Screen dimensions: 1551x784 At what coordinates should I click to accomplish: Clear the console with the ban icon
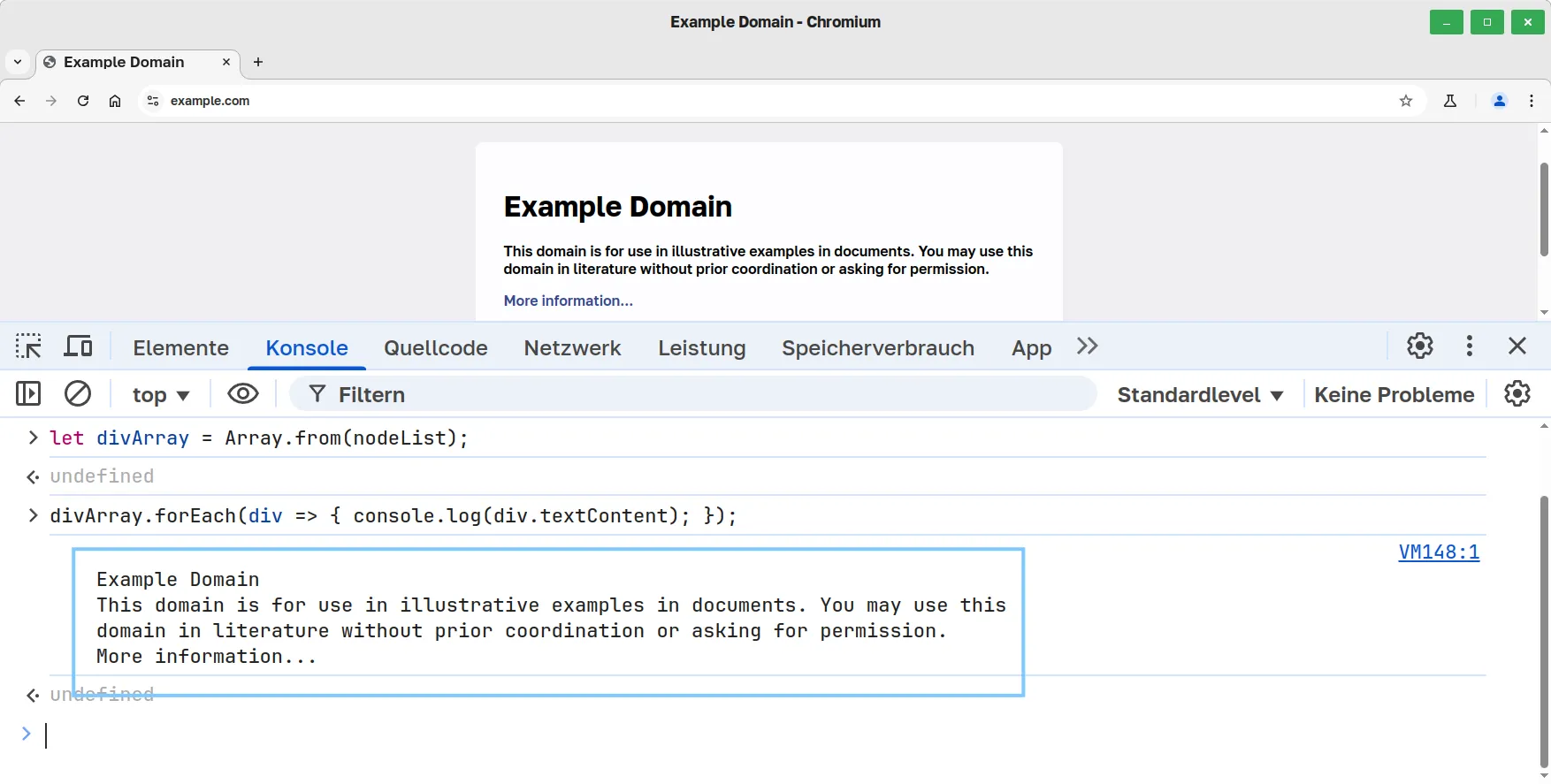78,393
